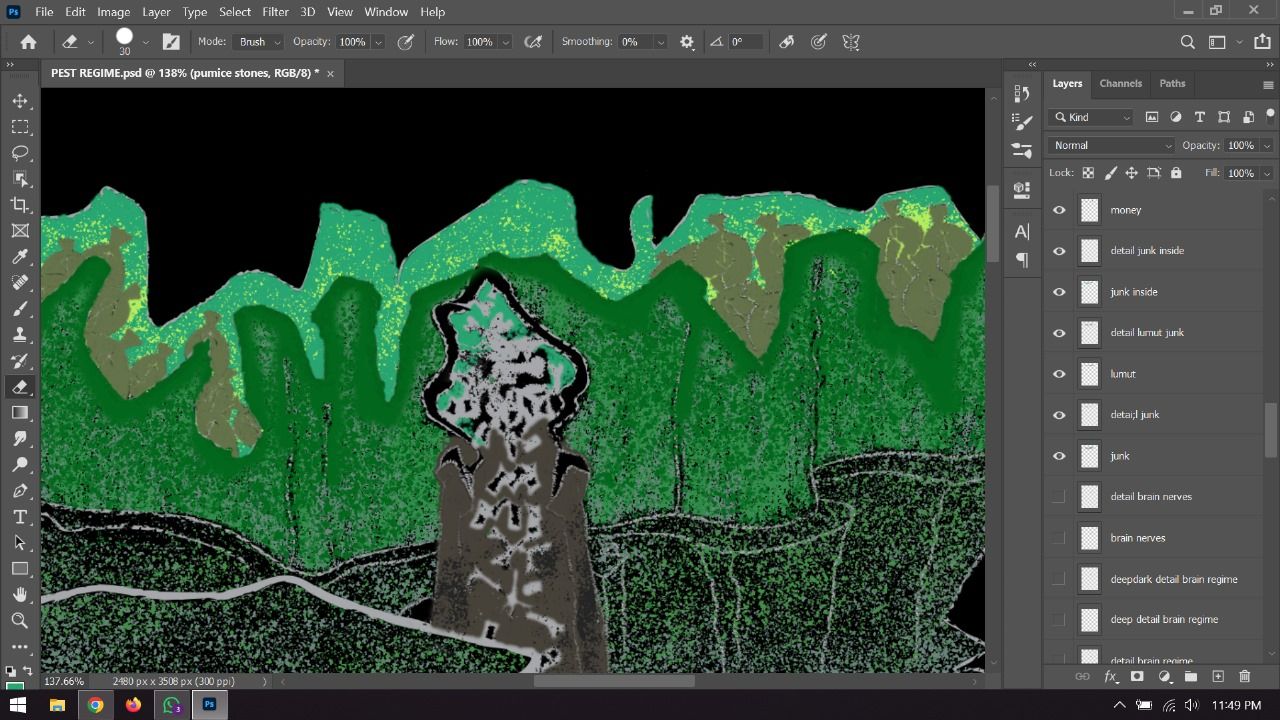Open the layer filter Kind dropdown
The width and height of the screenshot is (1280, 720).
pos(1092,117)
